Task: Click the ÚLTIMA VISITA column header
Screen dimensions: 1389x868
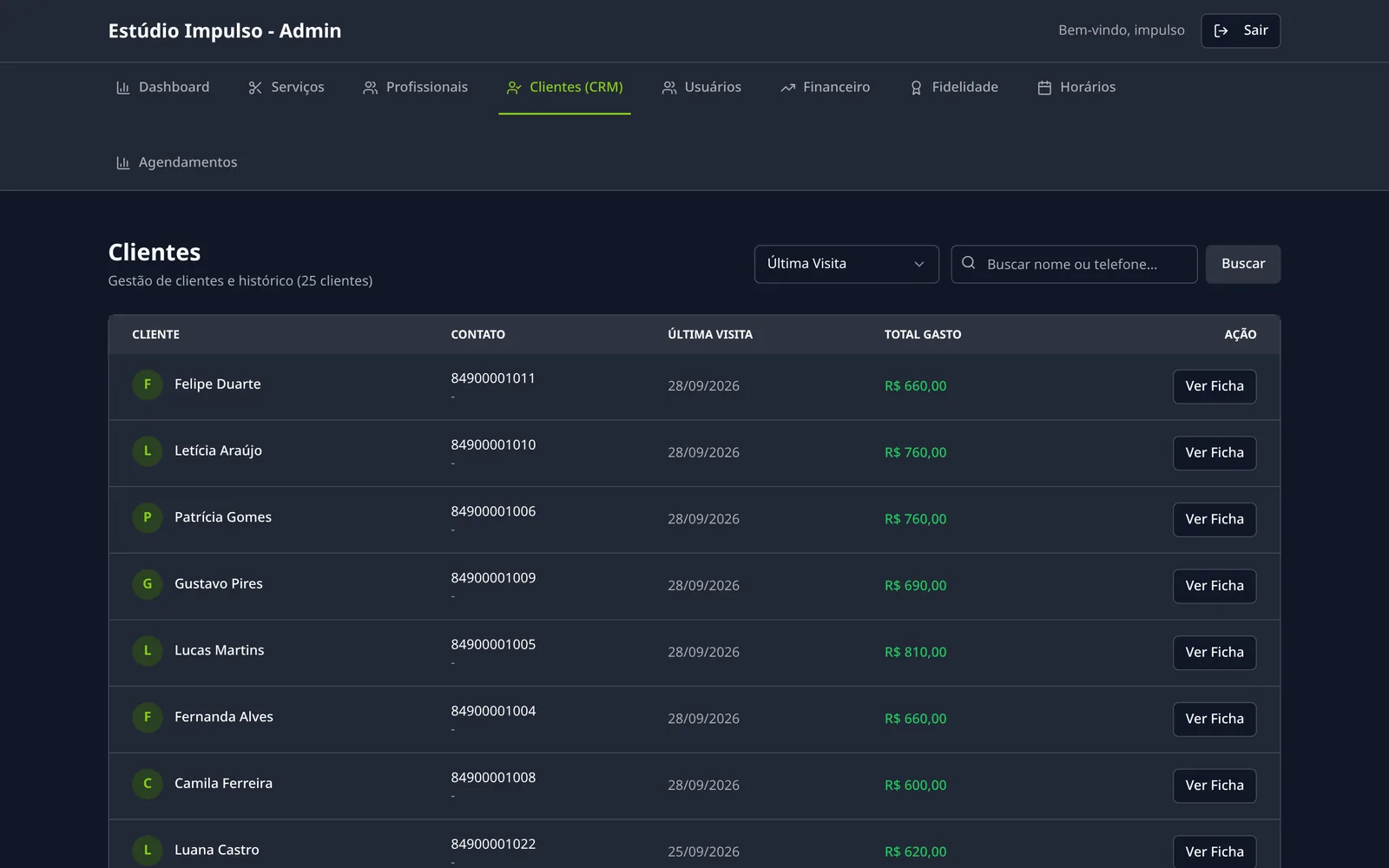Action: [x=710, y=335]
